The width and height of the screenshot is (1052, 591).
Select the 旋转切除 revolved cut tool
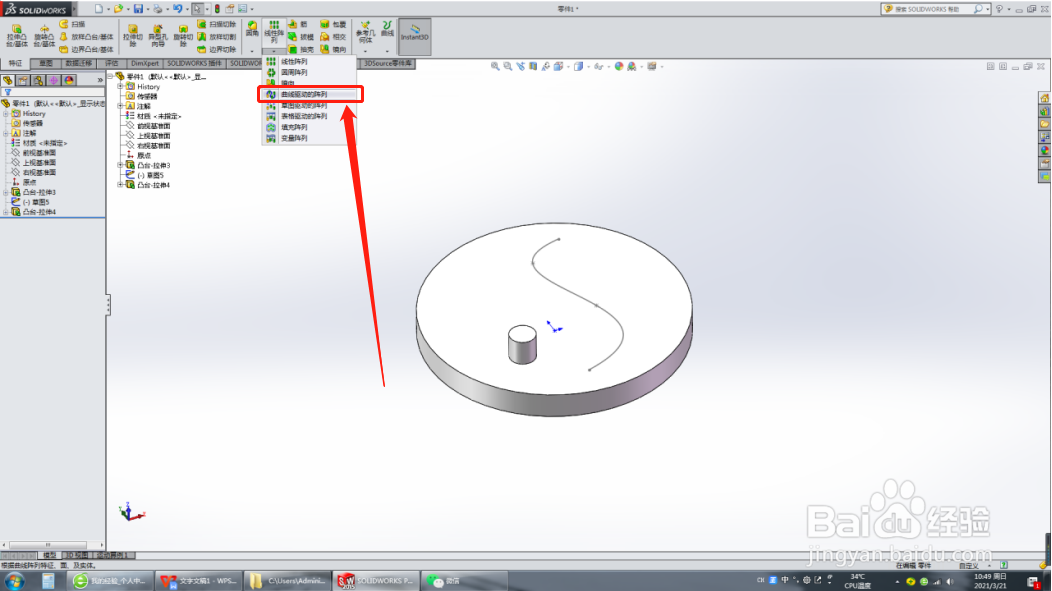[182, 36]
